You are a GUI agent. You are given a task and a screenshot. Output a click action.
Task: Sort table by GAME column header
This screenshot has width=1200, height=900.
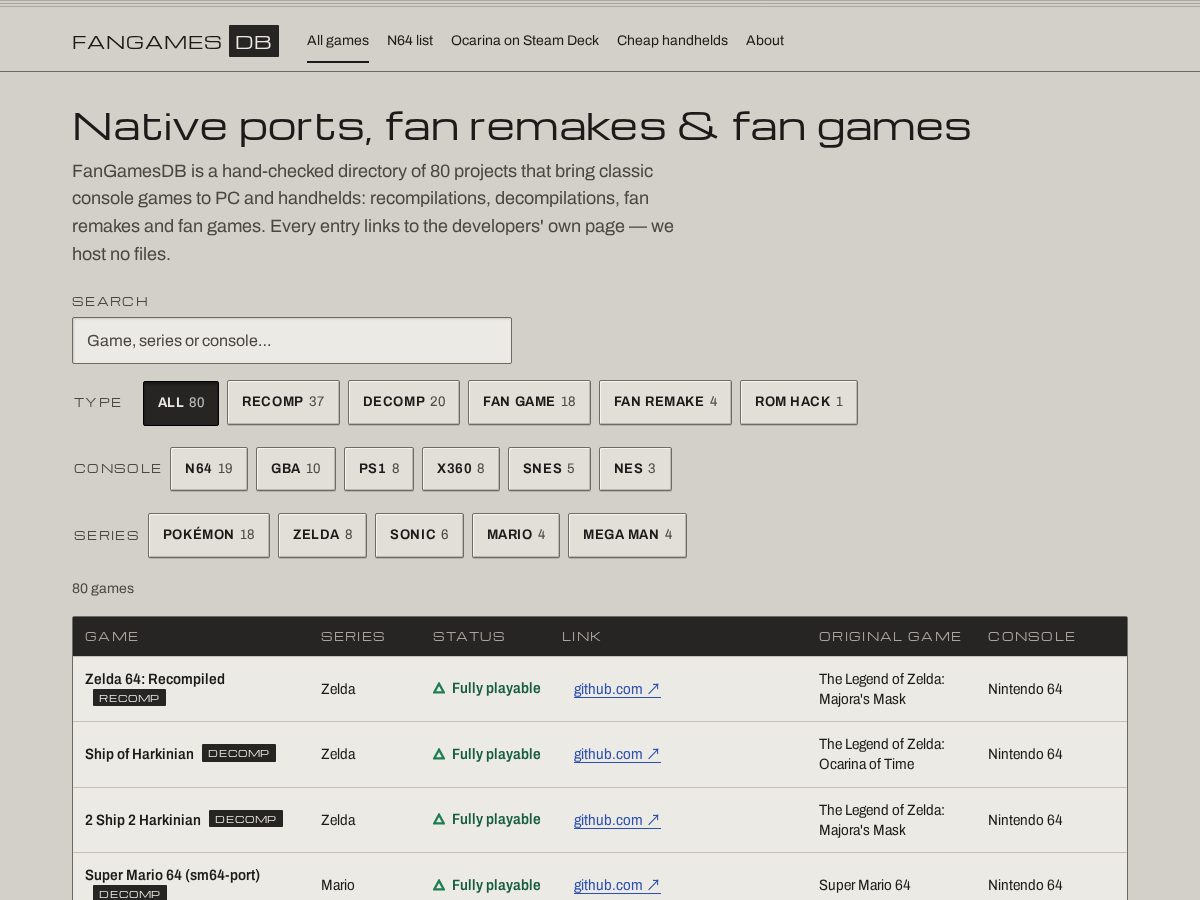112,637
